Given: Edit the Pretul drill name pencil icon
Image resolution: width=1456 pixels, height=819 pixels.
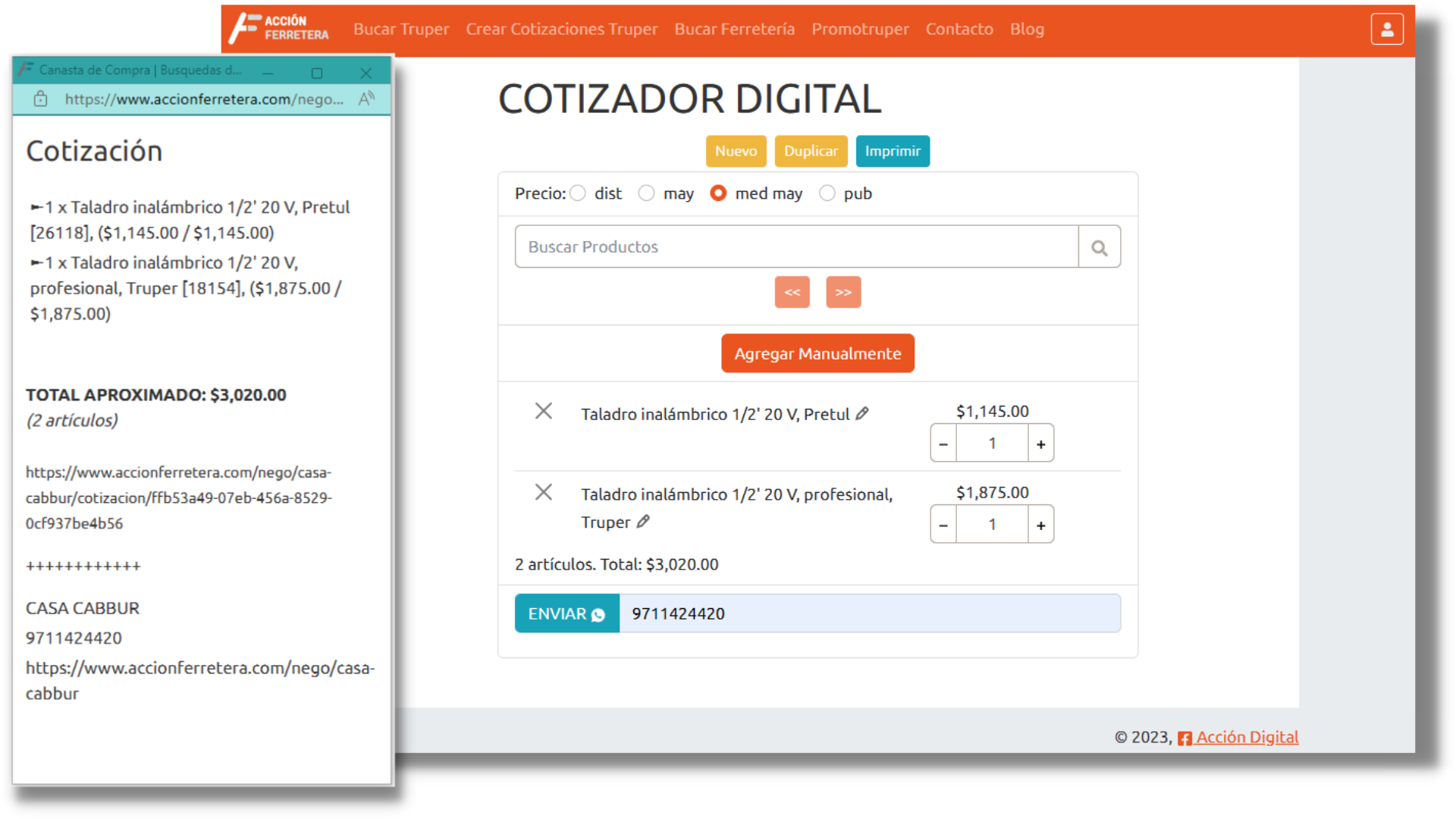Looking at the screenshot, I should [x=862, y=414].
